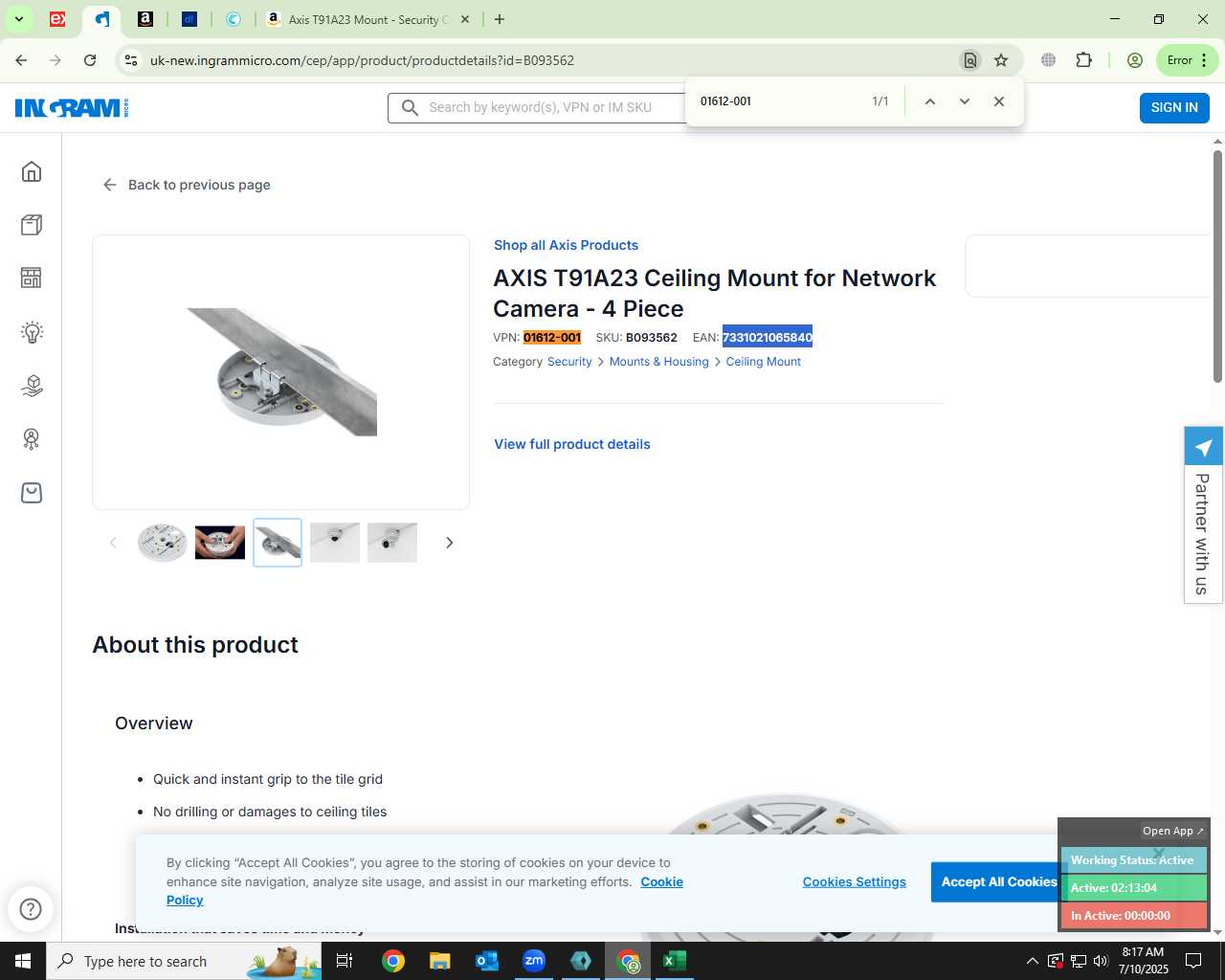Open Ceiling Mount breadcrumb link
The height and width of the screenshot is (980, 1225).
point(764,362)
